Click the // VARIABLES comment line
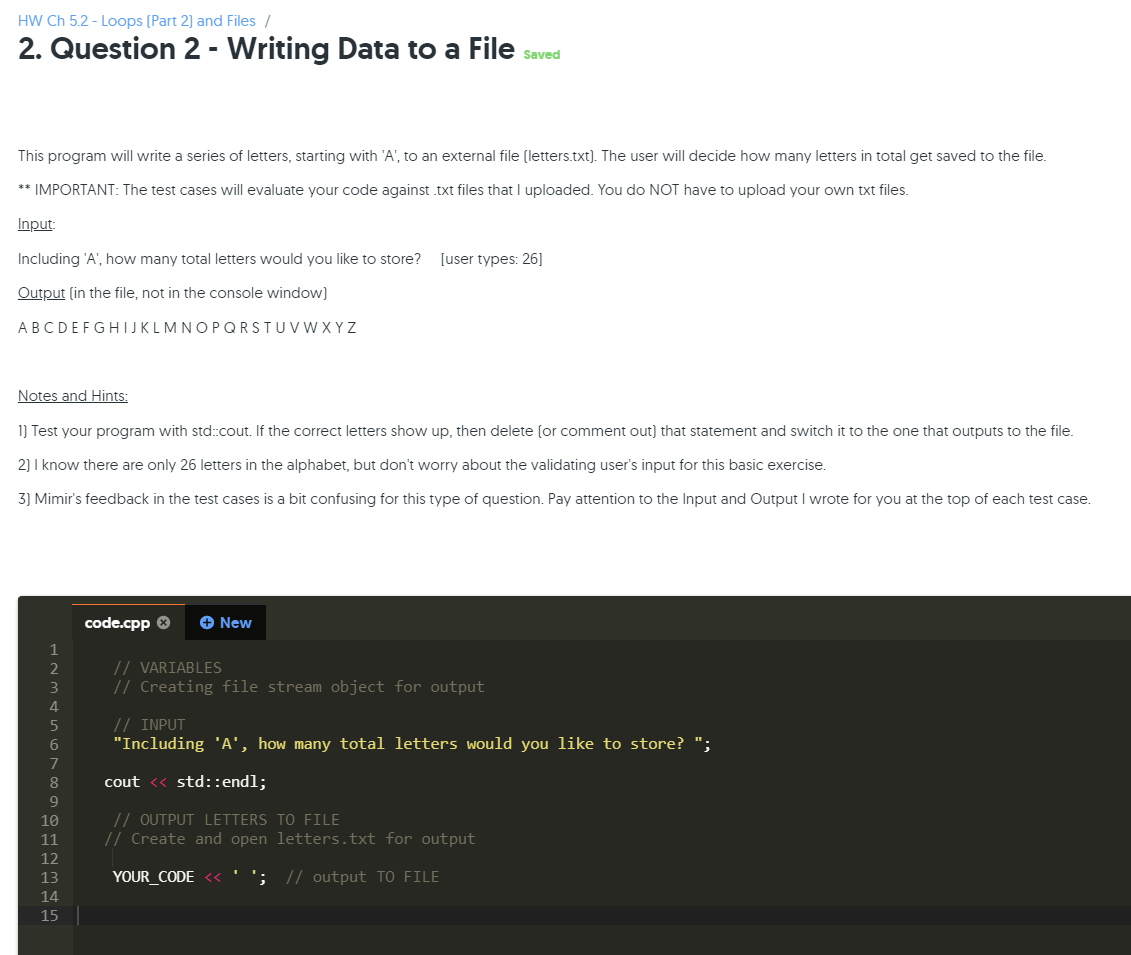Screen dimensions: 1131x955 [167, 668]
